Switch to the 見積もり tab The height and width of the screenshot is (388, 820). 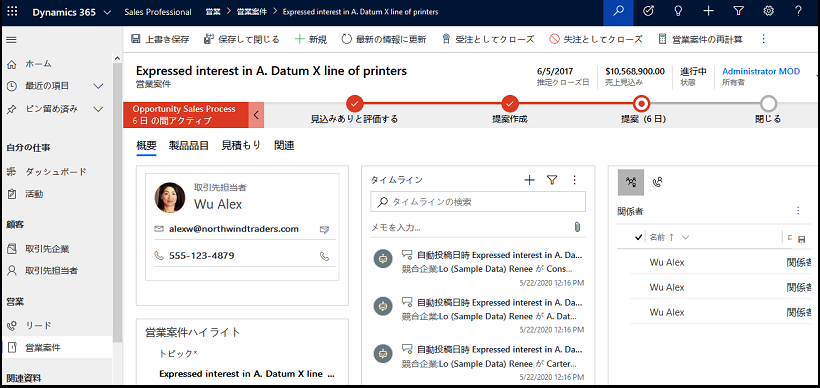(241, 146)
